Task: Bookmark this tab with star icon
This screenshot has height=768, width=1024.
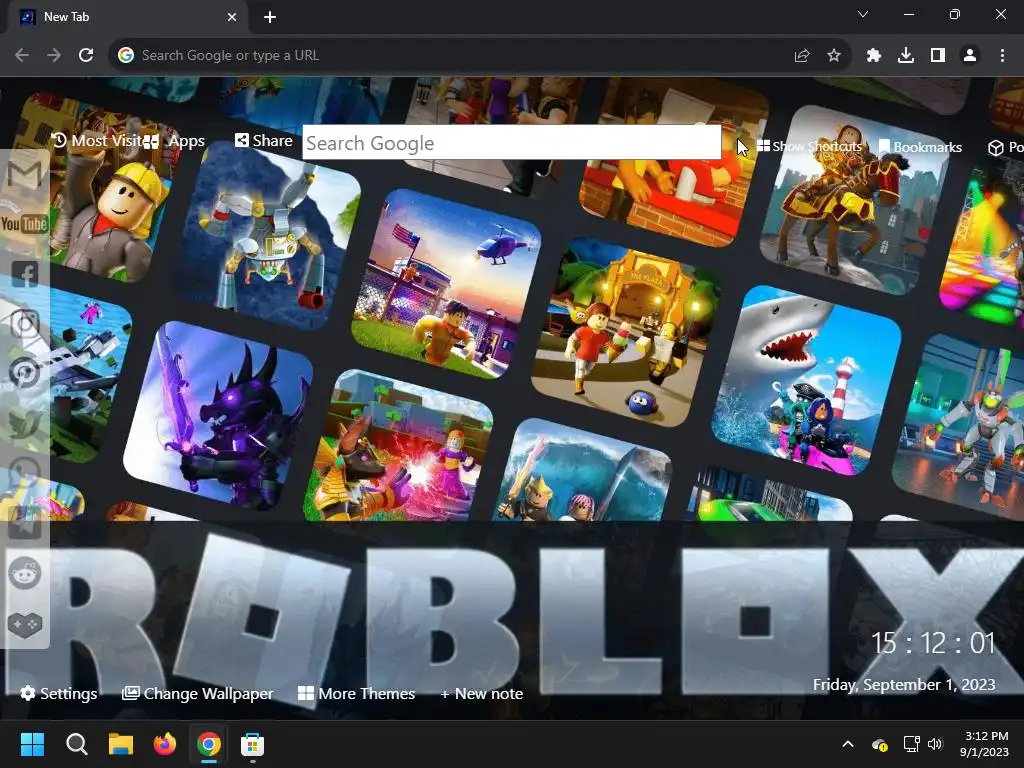Action: tap(834, 56)
